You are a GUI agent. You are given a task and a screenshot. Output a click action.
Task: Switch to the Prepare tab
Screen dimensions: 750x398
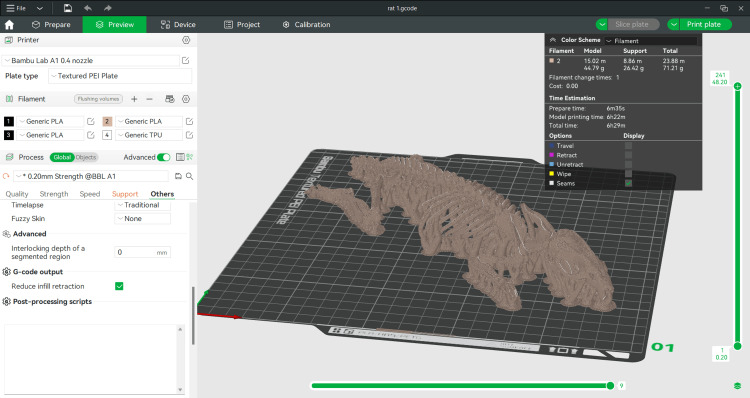point(51,25)
